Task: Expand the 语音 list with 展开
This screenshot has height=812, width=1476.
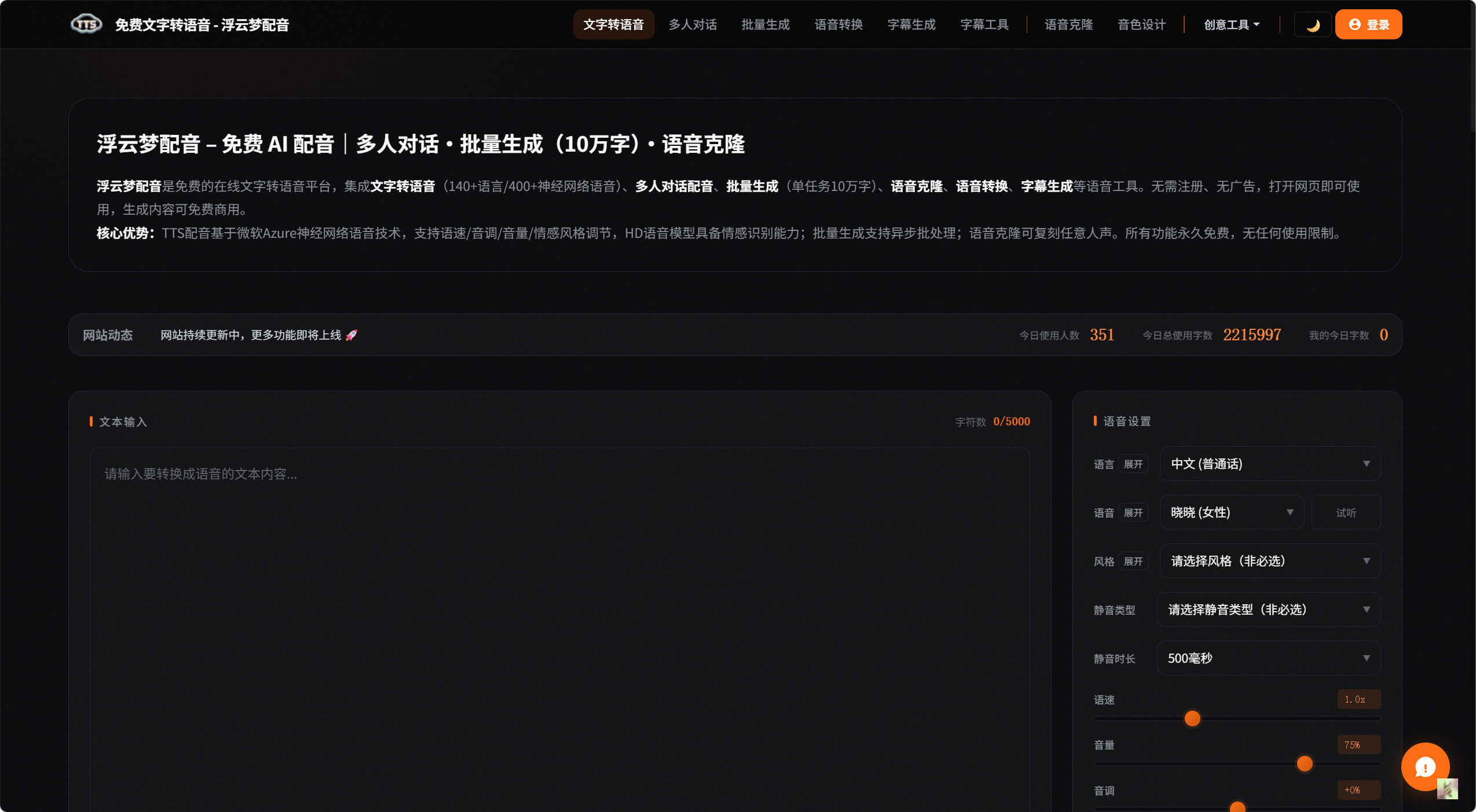Action: click(1133, 513)
